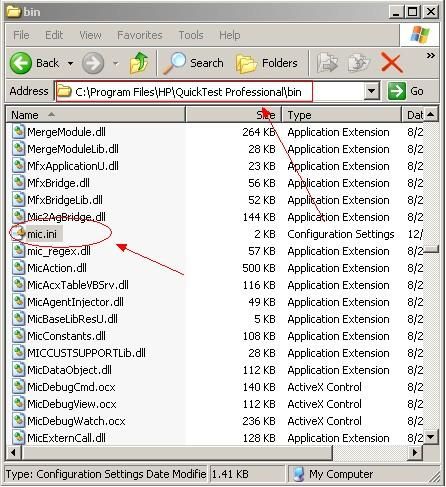Select MicAcxTableVBSrv.dll file icon
The height and width of the screenshot is (487, 446).
point(19,285)
